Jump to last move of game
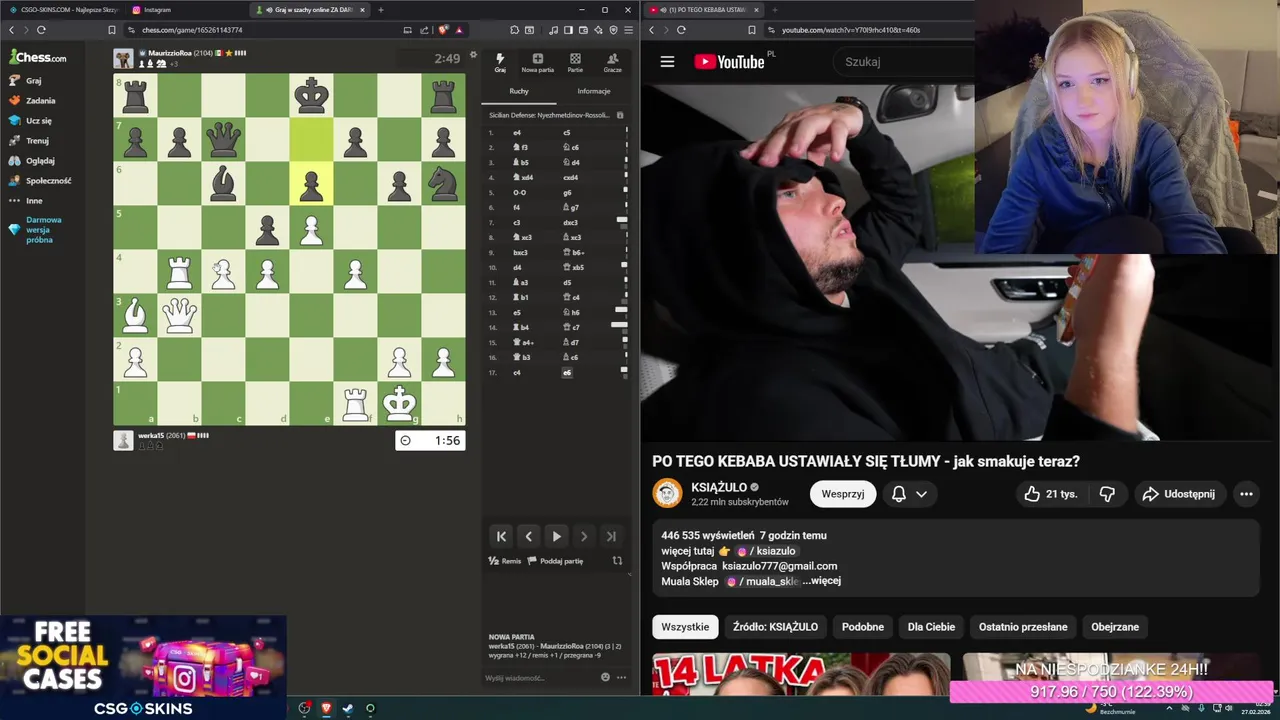The width and height of the screenshot is (1280, 720). [611, 536]
